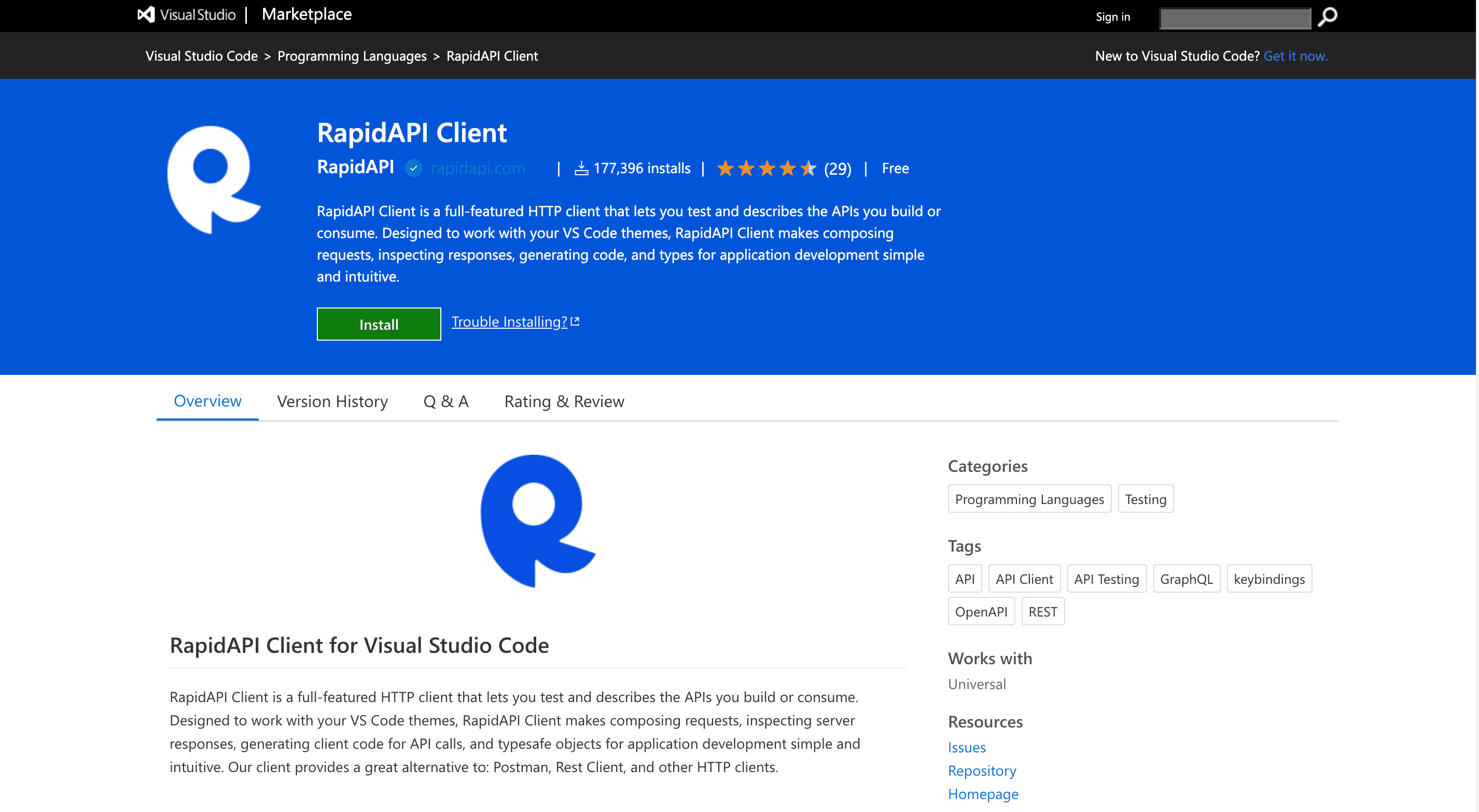Click the API Client tag
1479x812 pixels.
click(1024, 578)
